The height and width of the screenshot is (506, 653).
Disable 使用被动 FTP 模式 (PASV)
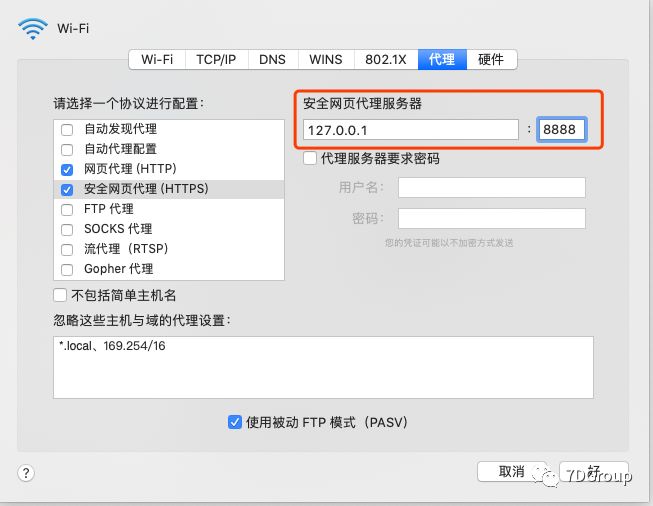[x=235, y=422]
